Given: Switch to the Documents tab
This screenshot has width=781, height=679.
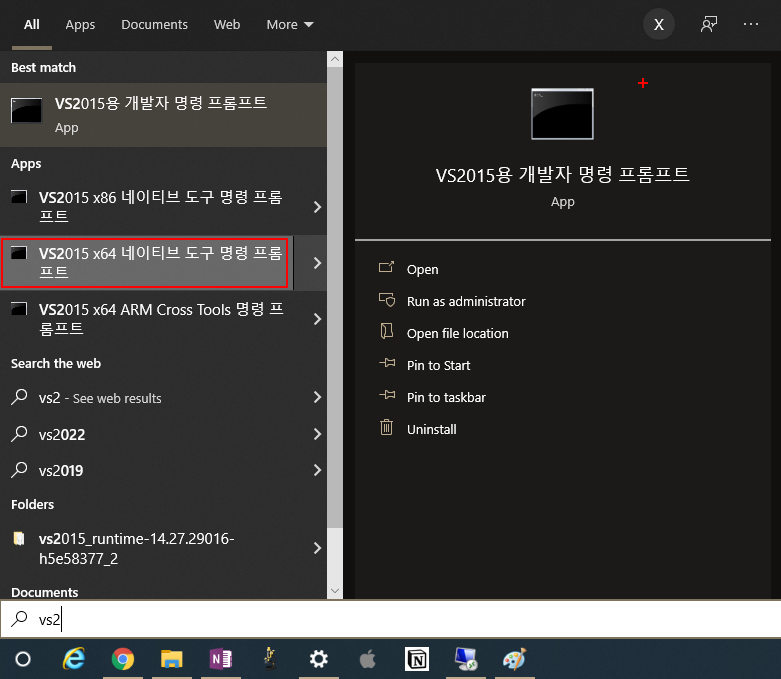Looking at the screenshot, I should tap(154, 24).
